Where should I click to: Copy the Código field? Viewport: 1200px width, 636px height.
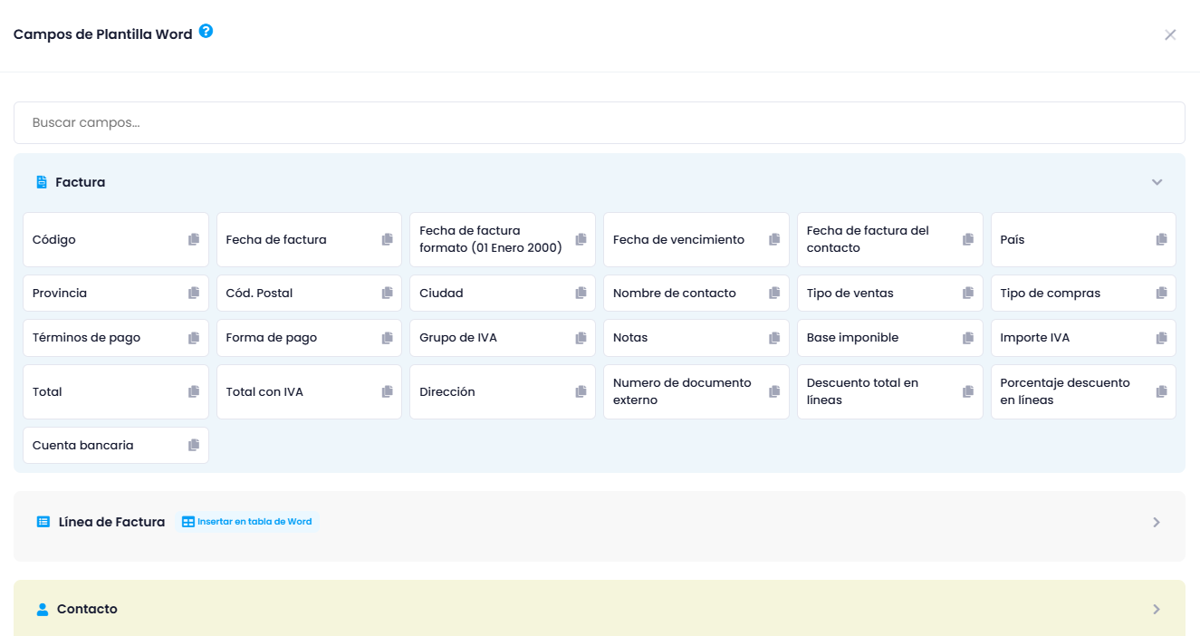pyautogui.click(x=194, y=240)
